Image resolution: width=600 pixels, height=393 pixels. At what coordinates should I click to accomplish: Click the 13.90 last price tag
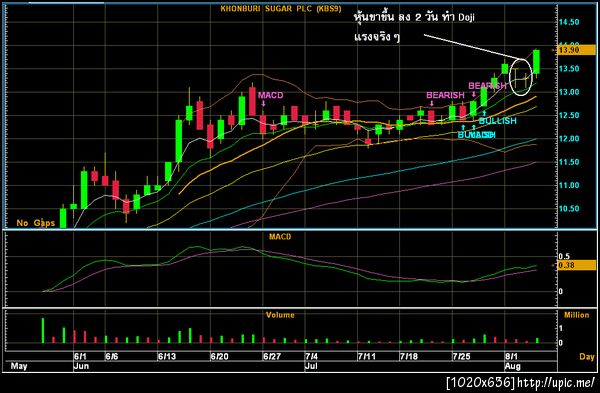coord(576,50)
